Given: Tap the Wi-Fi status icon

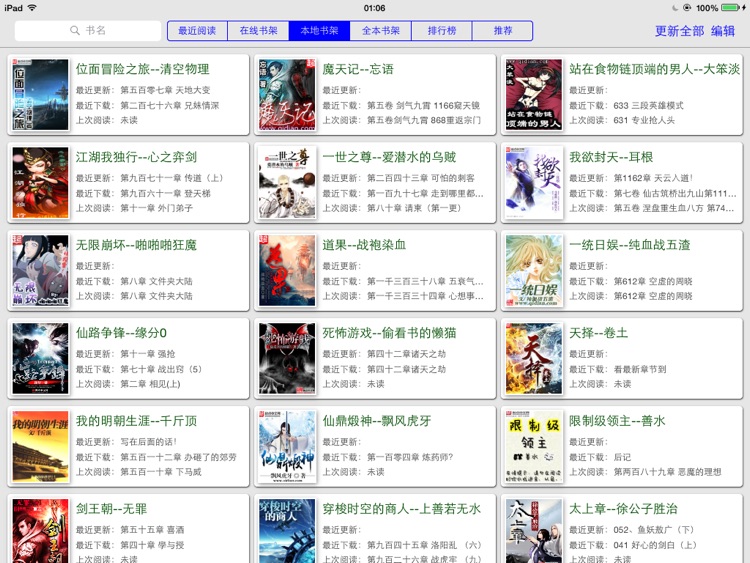Looking at the screenshot, I should [x=32, y=8].
